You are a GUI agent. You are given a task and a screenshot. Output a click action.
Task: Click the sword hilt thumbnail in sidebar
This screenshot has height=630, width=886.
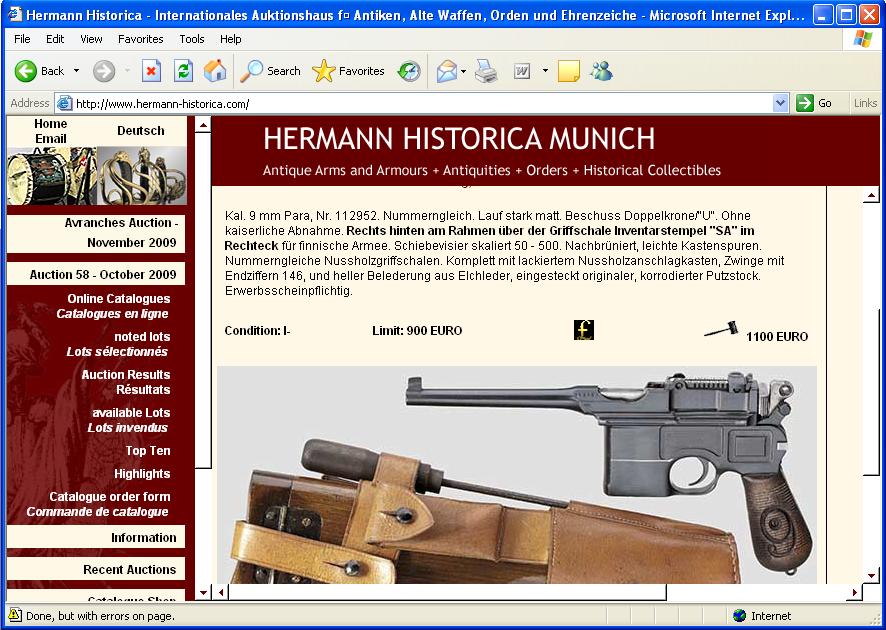pos(142,176)
